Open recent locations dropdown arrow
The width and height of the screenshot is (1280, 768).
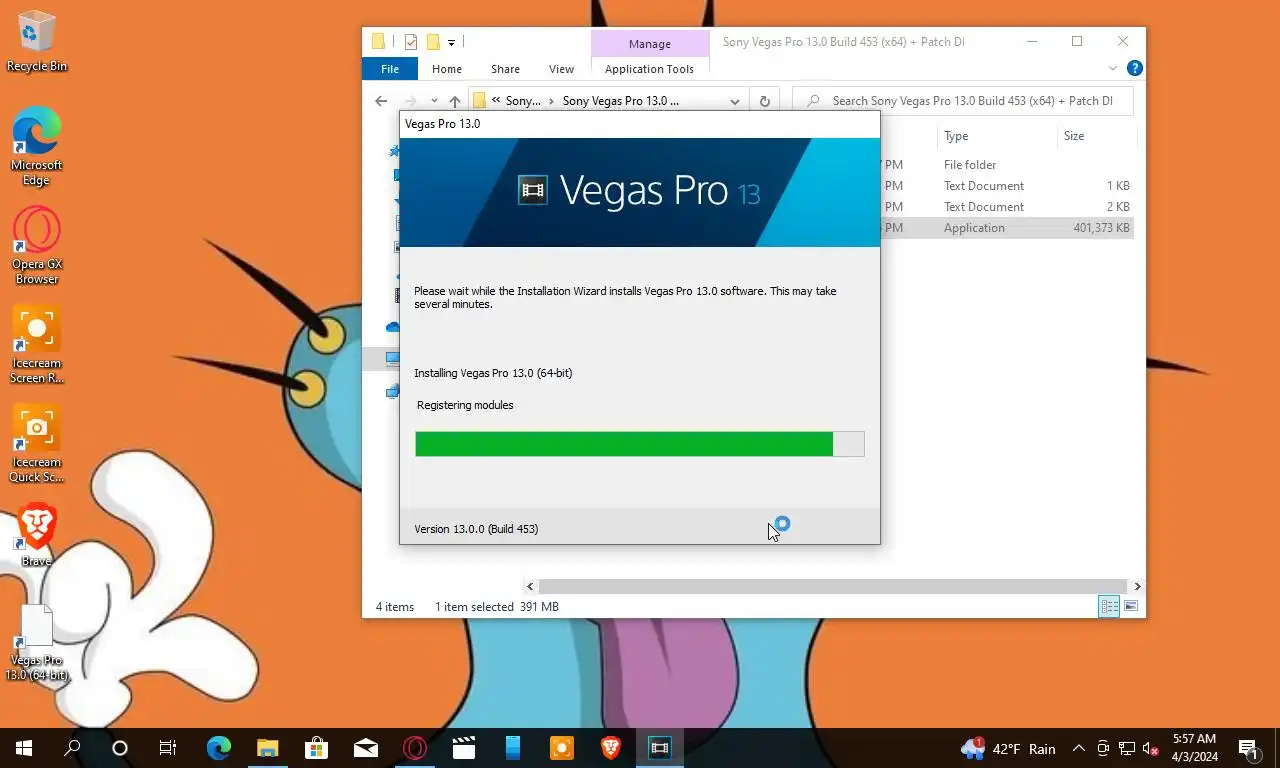(x=434, y=101)
